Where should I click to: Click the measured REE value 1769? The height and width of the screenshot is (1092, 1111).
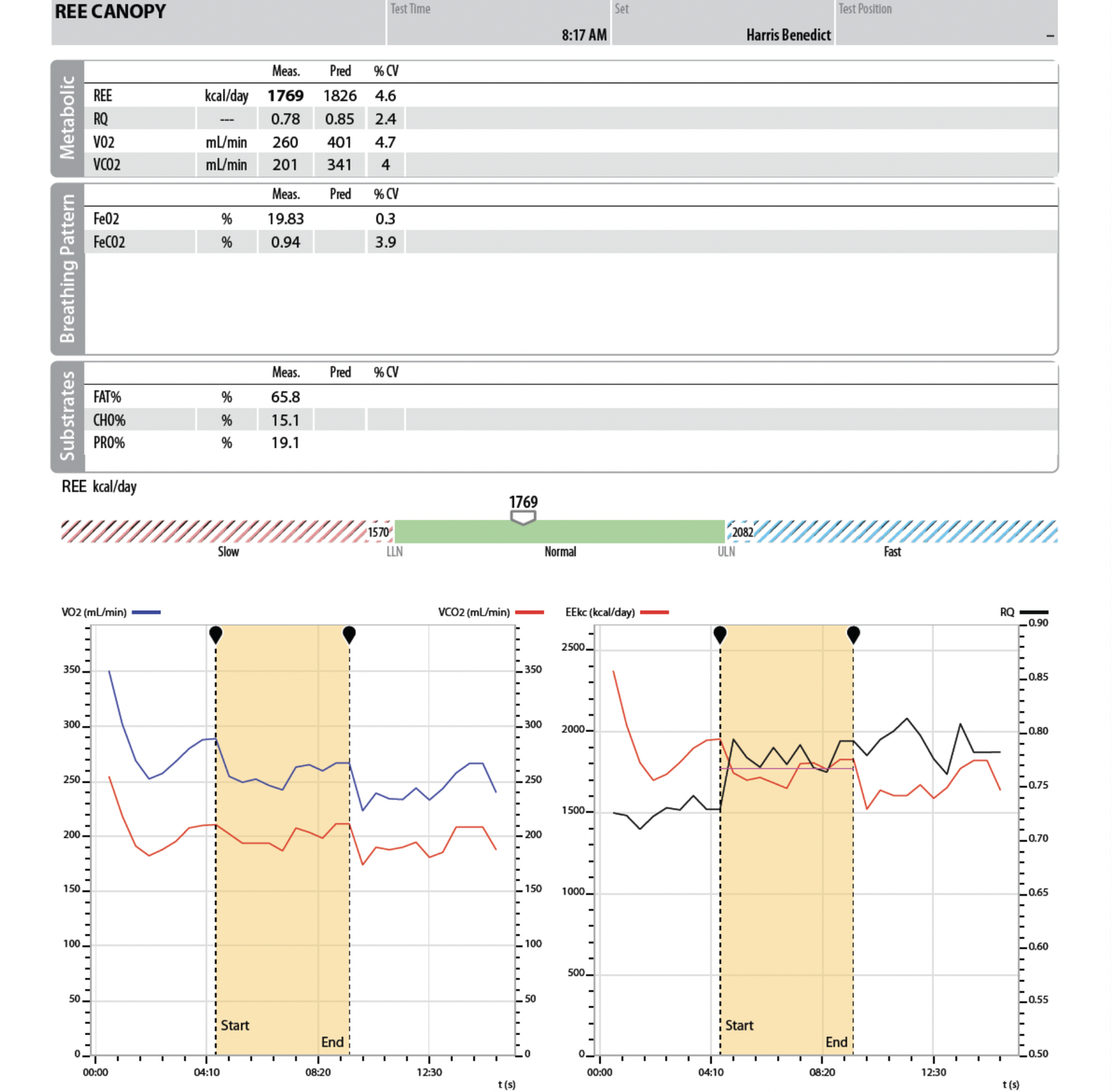[285, 96]
